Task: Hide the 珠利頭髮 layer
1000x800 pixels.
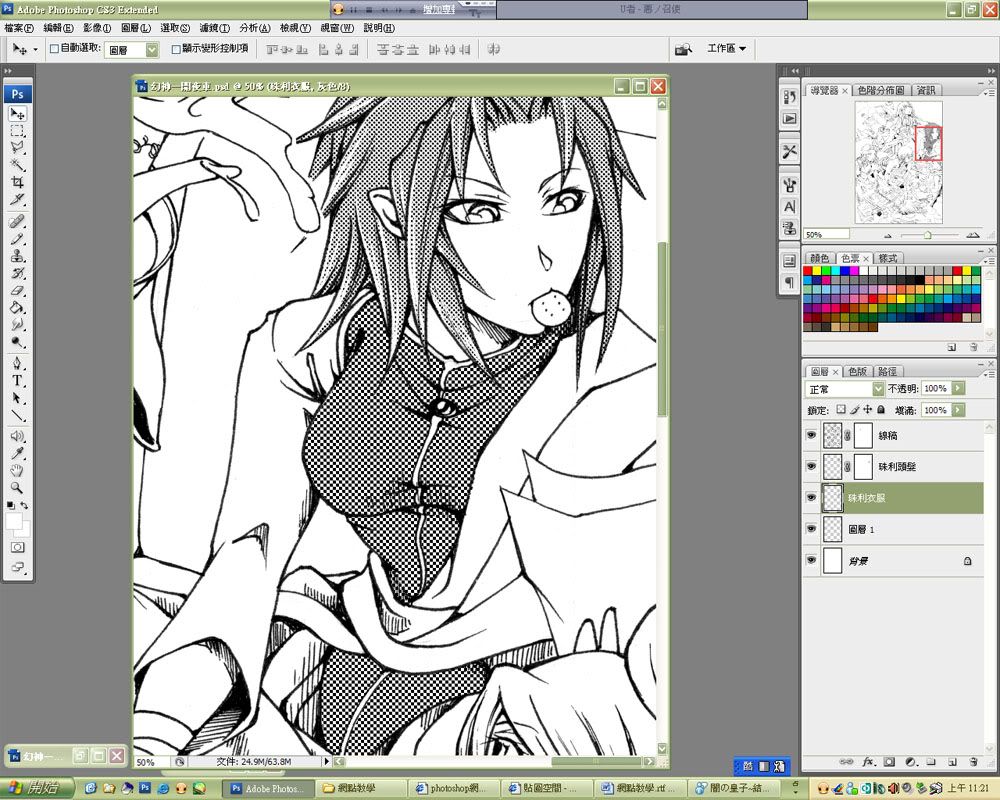Action: (811, 466)
